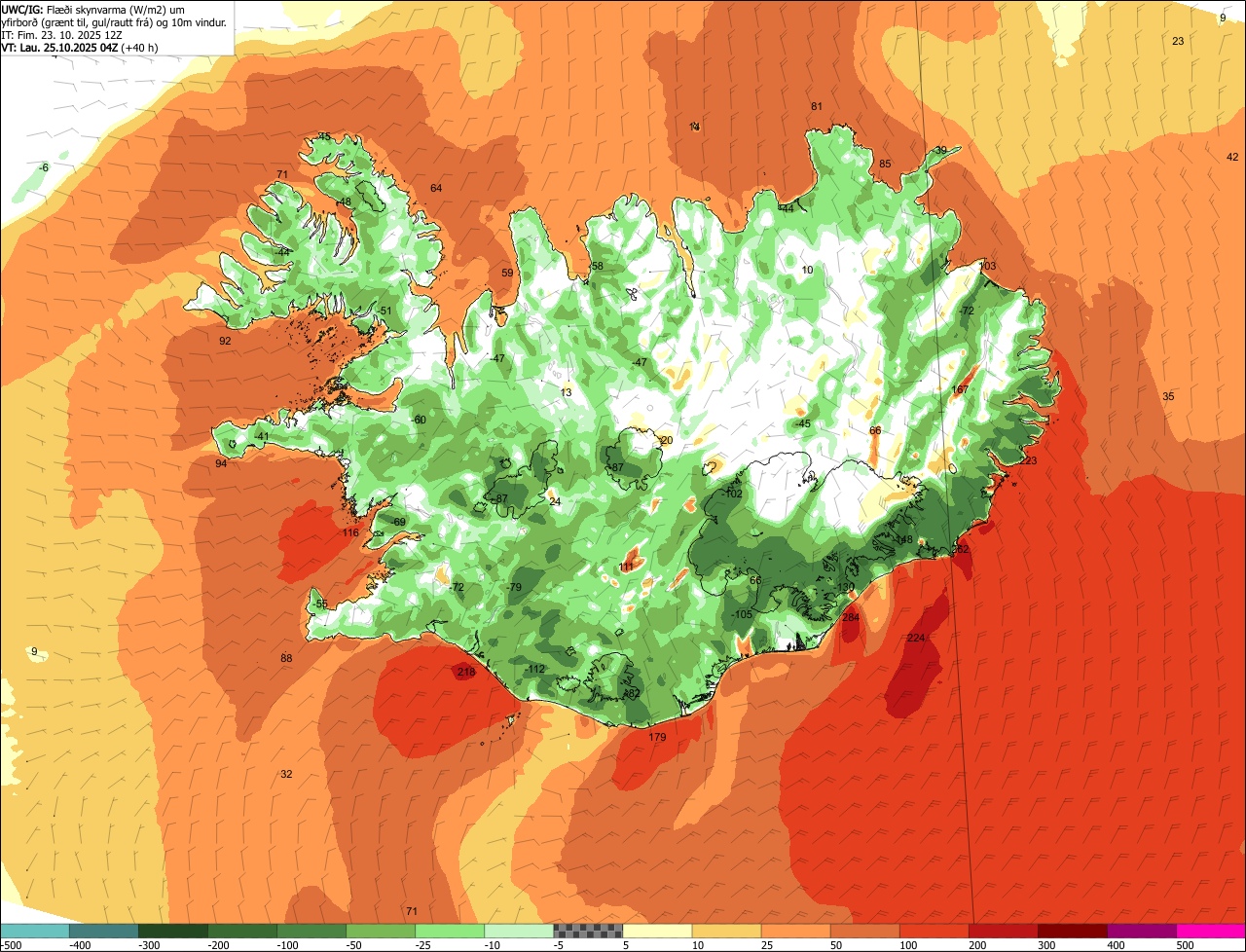
Task: Click the flux value 167 in the eastern highlands
Action: click(x=960, y=390)
